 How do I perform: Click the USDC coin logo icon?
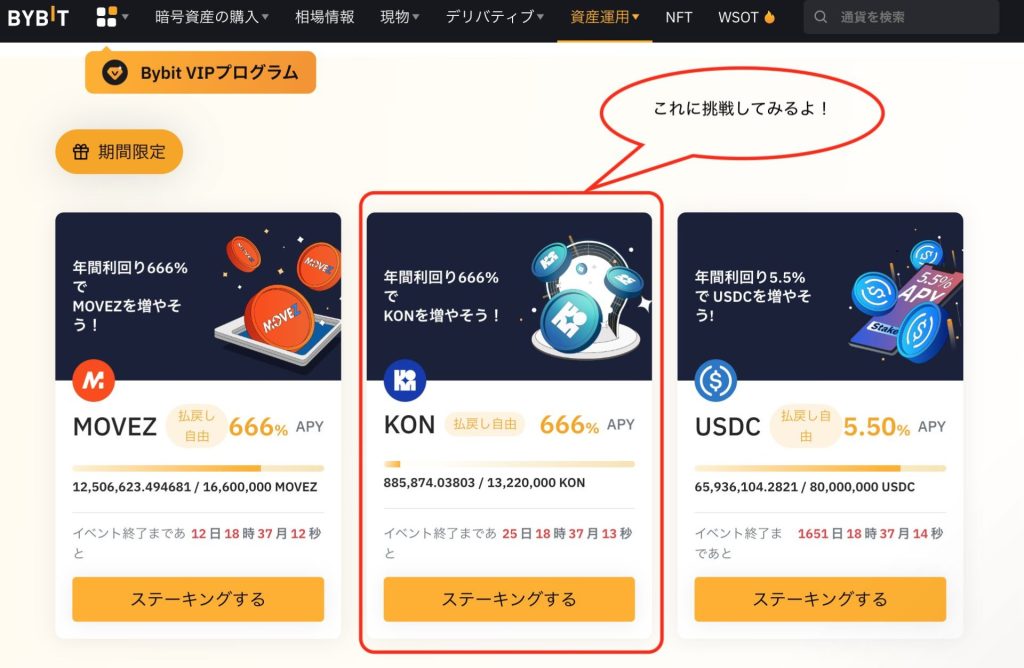(x=716, y=380)
